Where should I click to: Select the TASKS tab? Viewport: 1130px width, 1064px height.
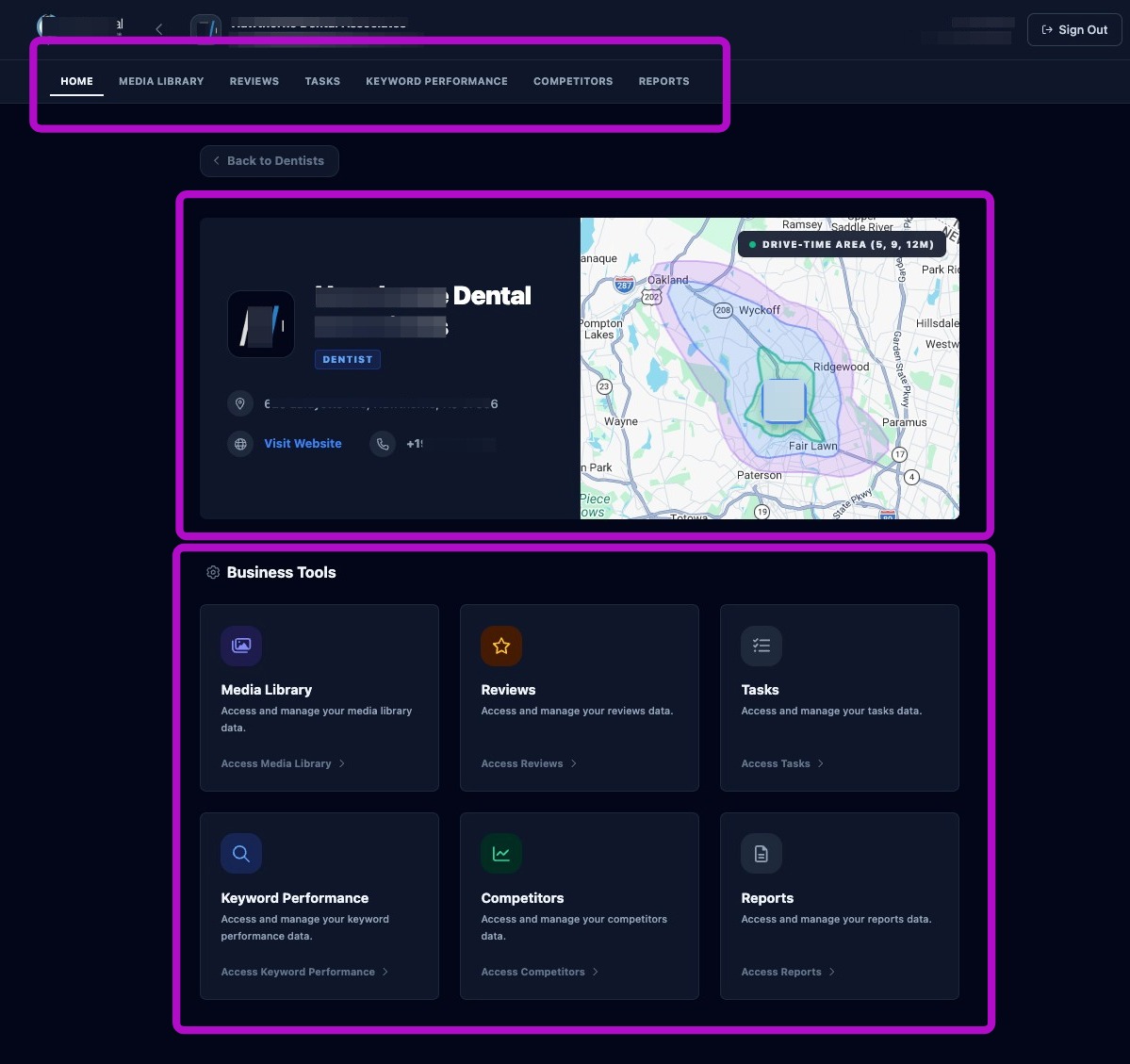tap(322, 81)
